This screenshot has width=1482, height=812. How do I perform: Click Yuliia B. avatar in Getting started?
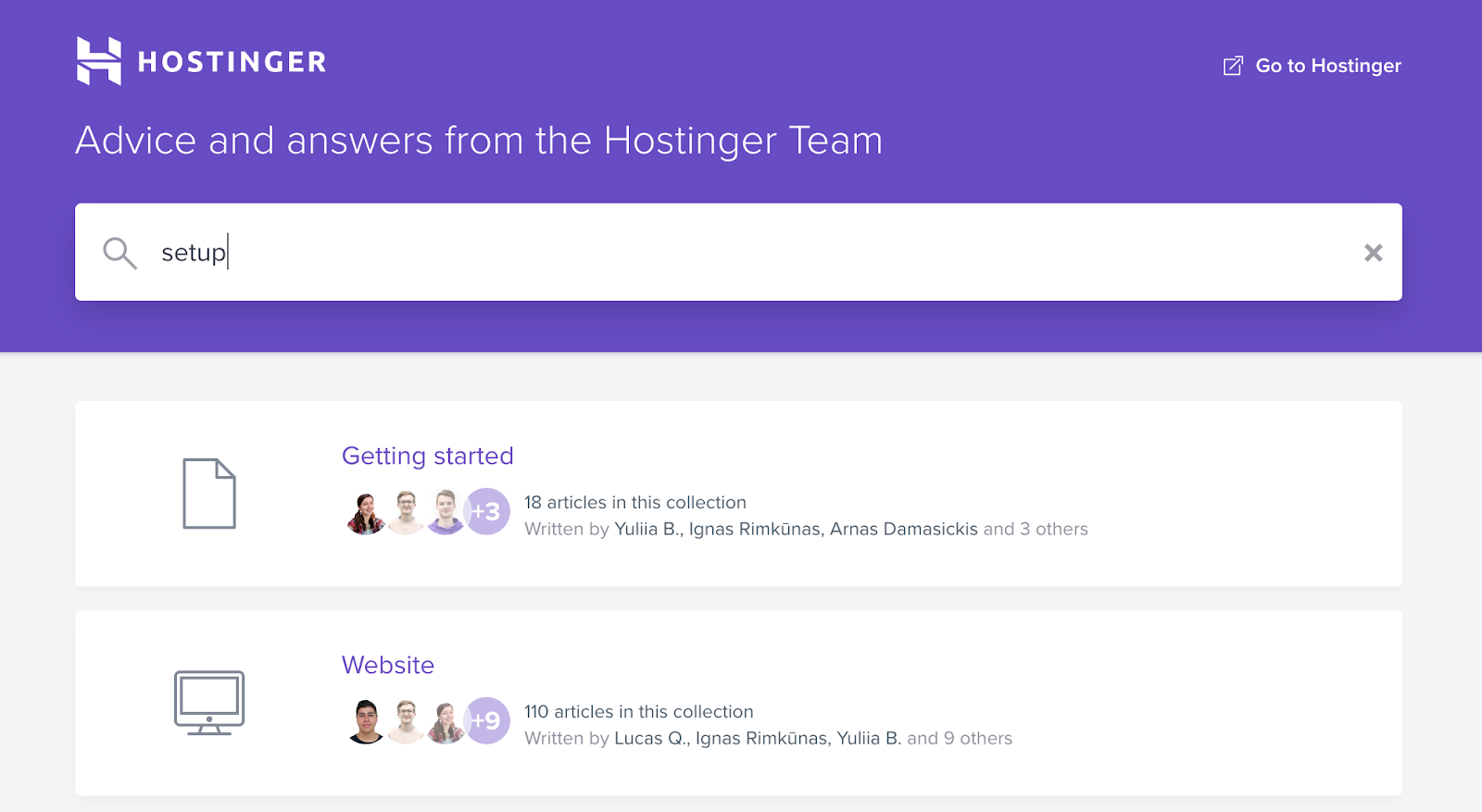pyautogui.click(x=367, y=512)
